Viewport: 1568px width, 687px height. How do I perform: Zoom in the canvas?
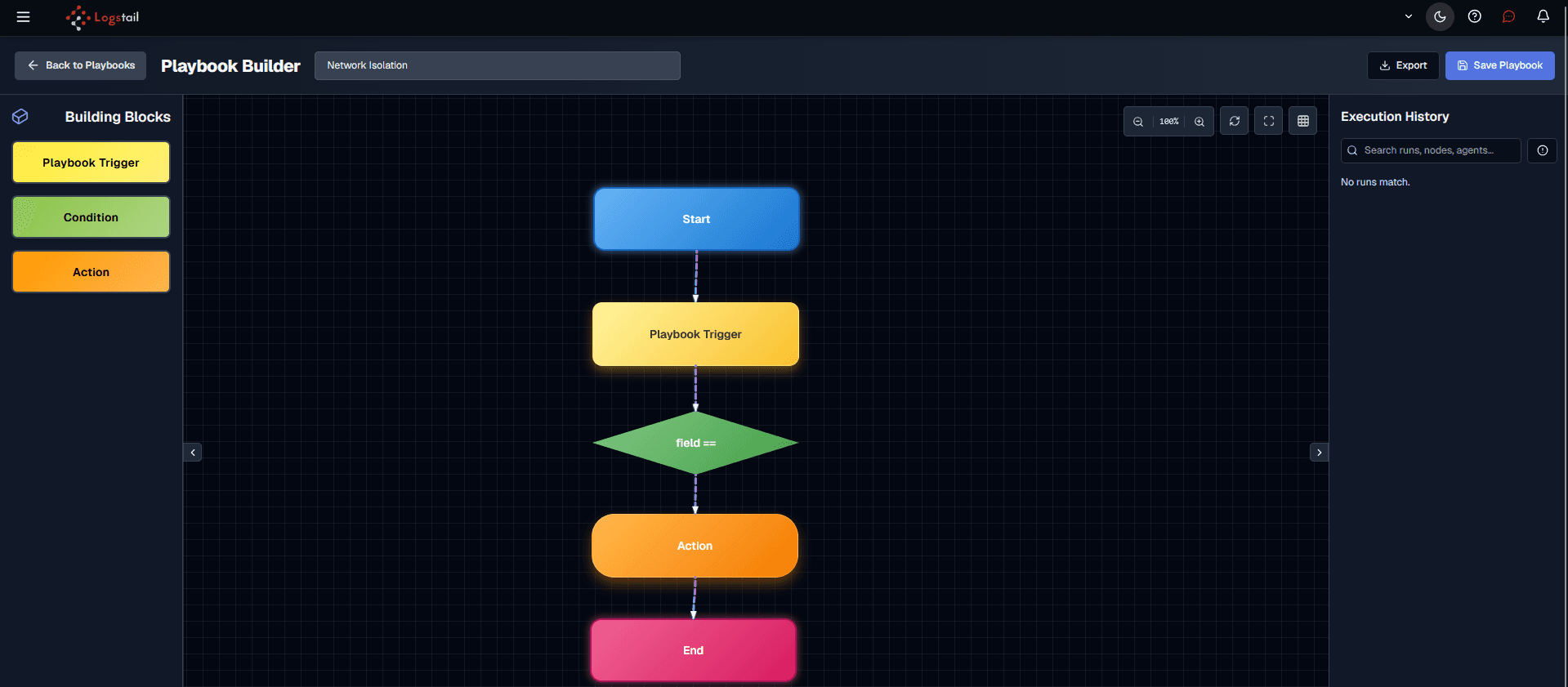[x=1199, y=122]
